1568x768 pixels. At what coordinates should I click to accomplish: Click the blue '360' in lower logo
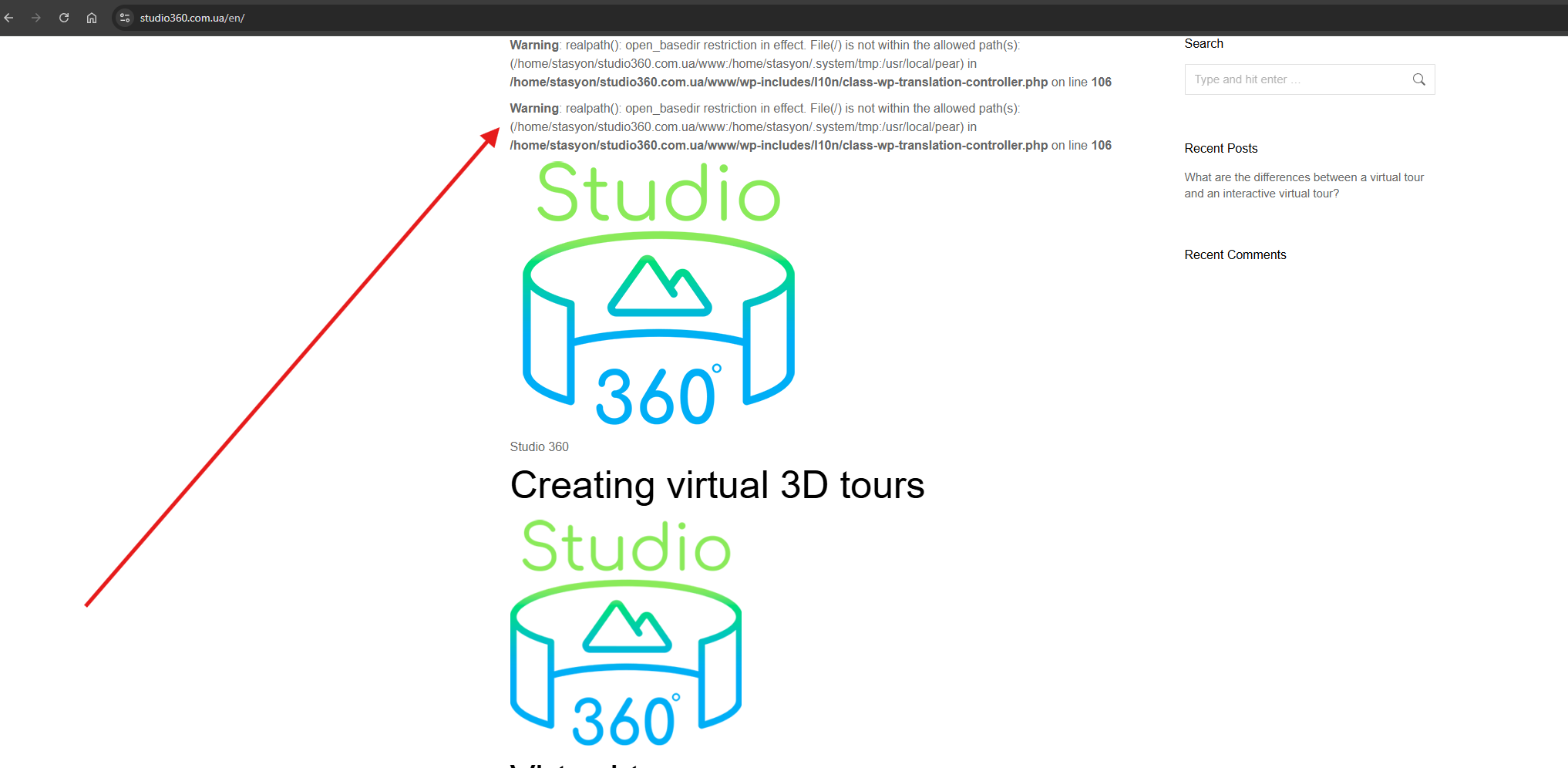point(624,722)
